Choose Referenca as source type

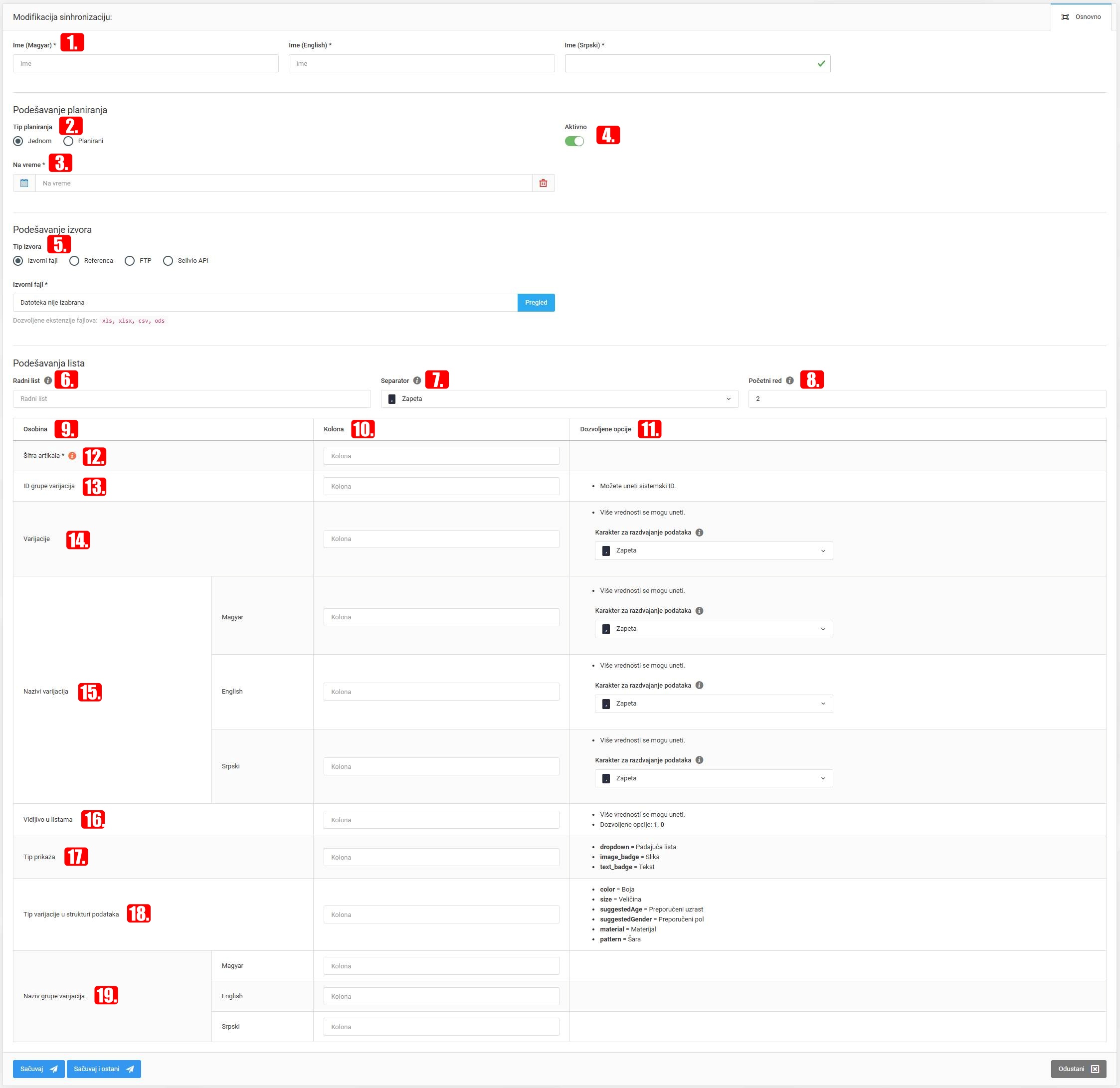[x=74, y=261]
